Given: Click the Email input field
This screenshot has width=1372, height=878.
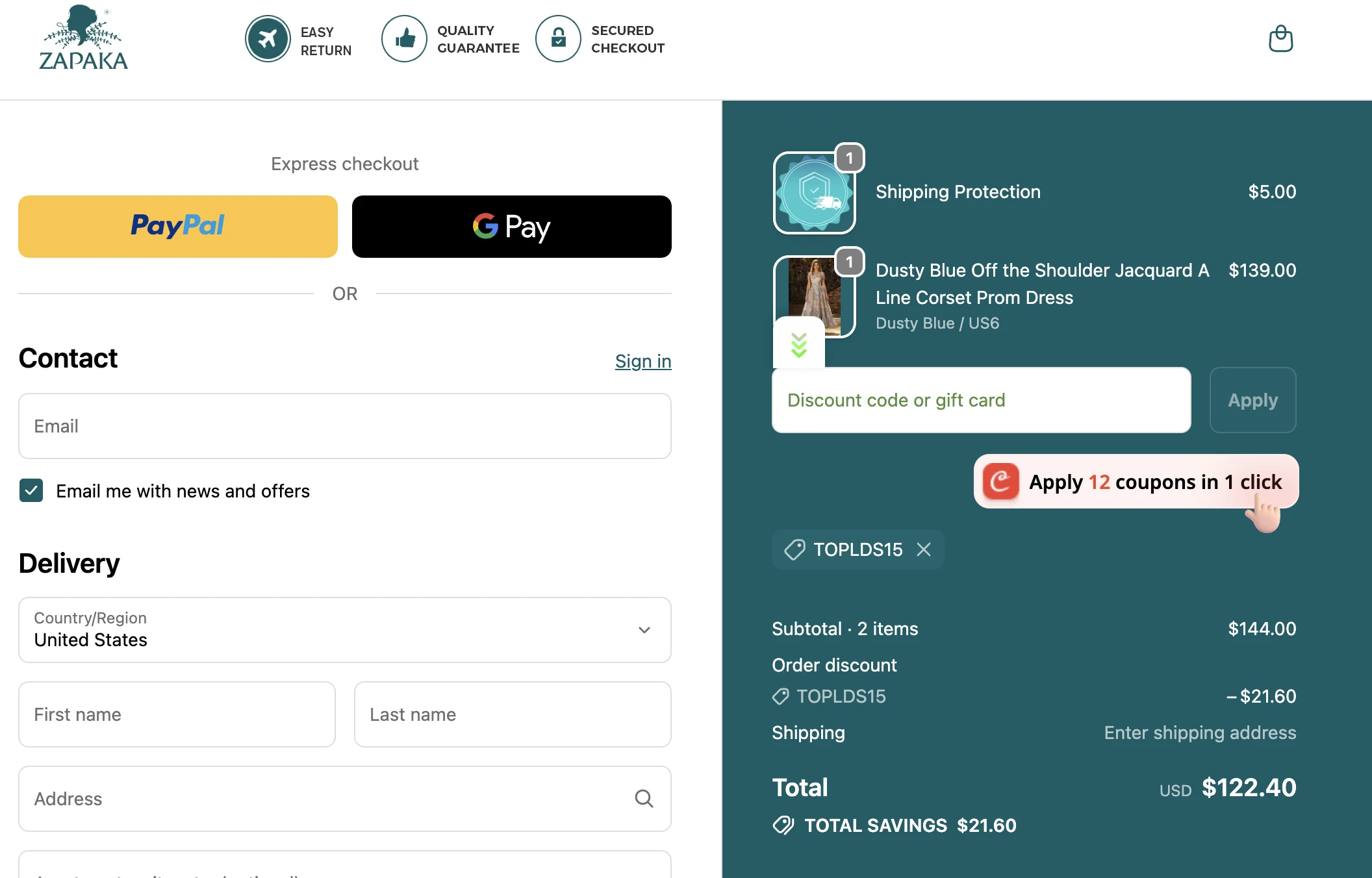Looking at the screenshot, I should [x=345, y=426].
